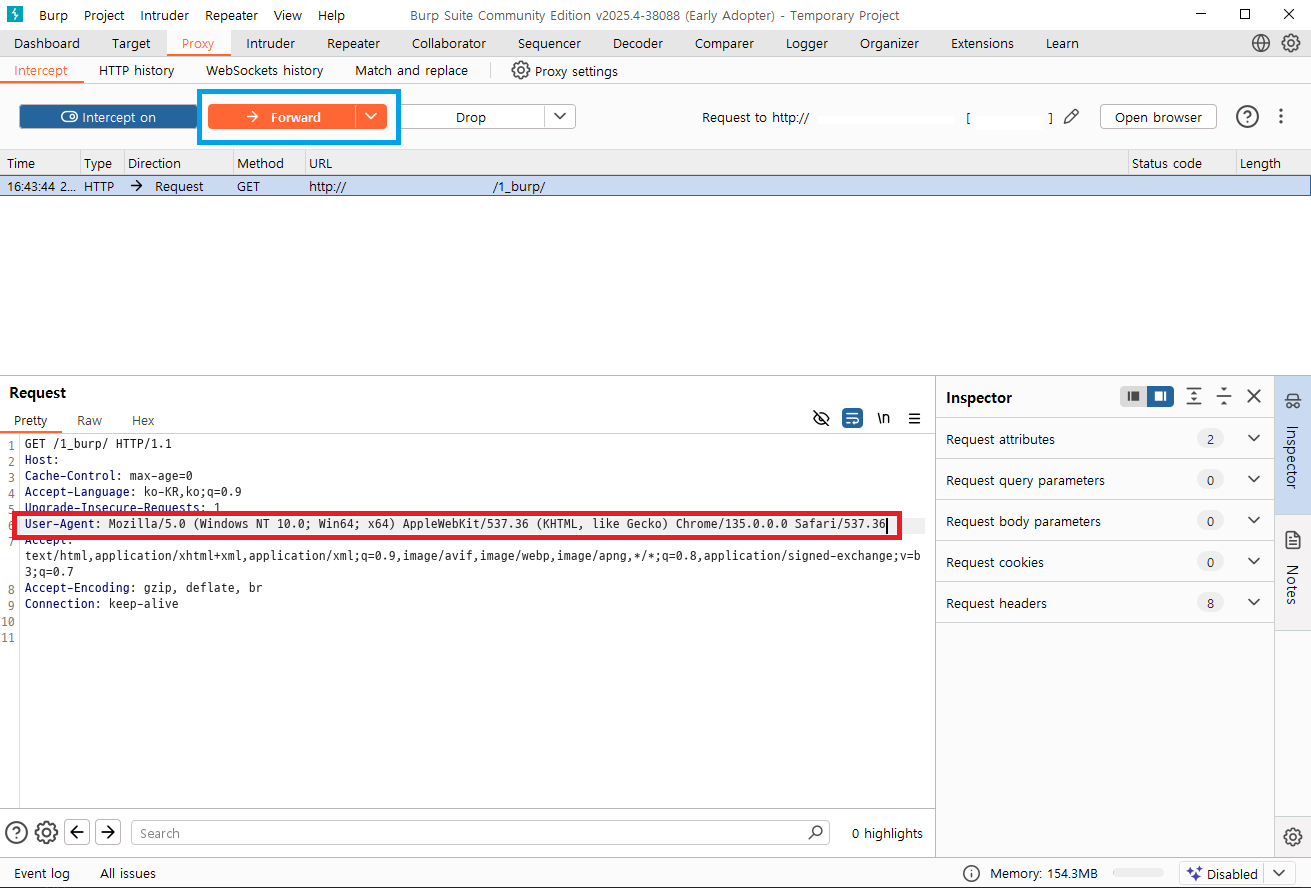The image size is (1311, 888).
Task: Click the Forward button
Action: tap(282, 117)
